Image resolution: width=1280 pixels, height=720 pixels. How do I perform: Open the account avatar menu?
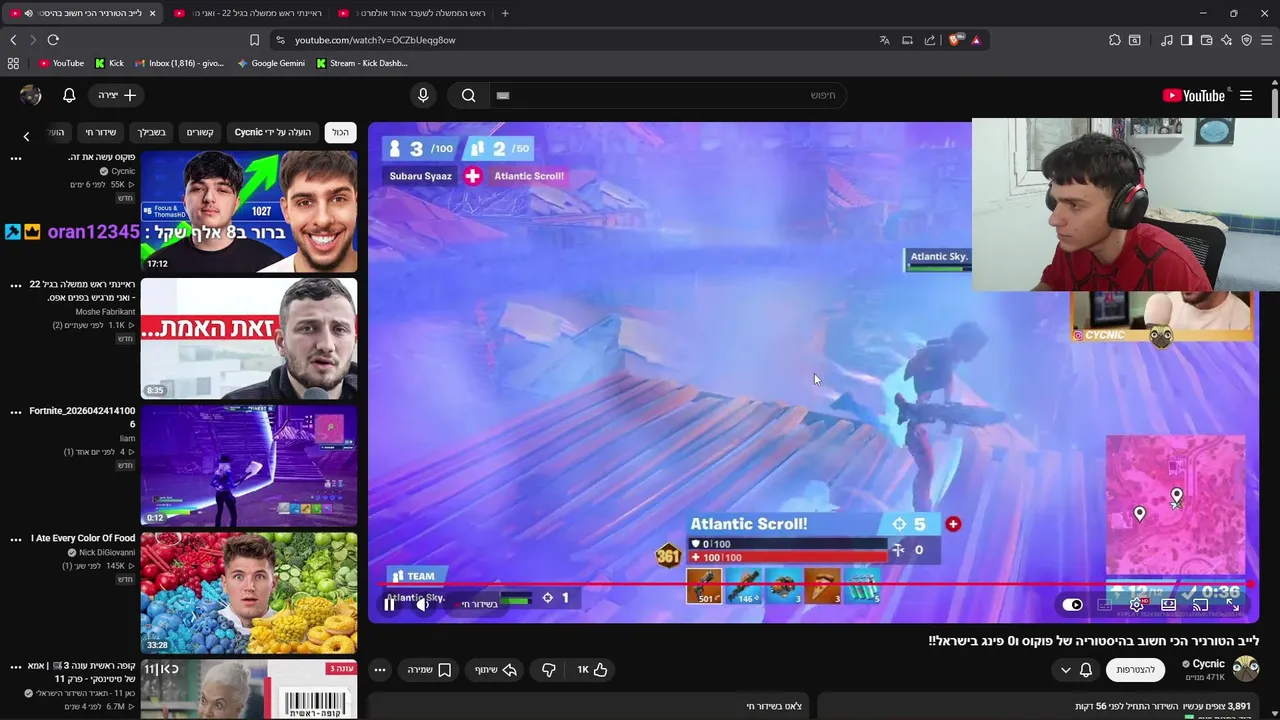31,95
